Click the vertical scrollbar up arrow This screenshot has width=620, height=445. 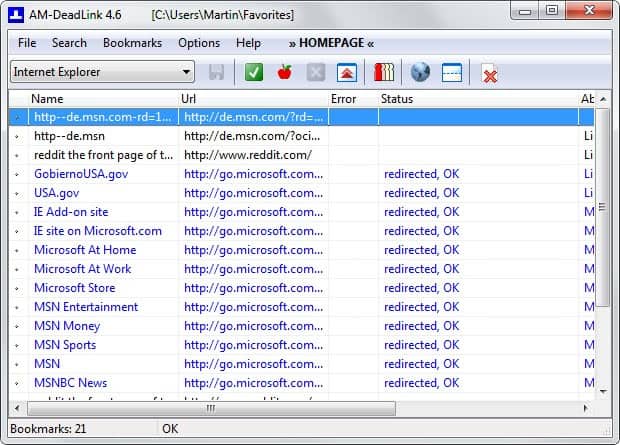[603, 99]
